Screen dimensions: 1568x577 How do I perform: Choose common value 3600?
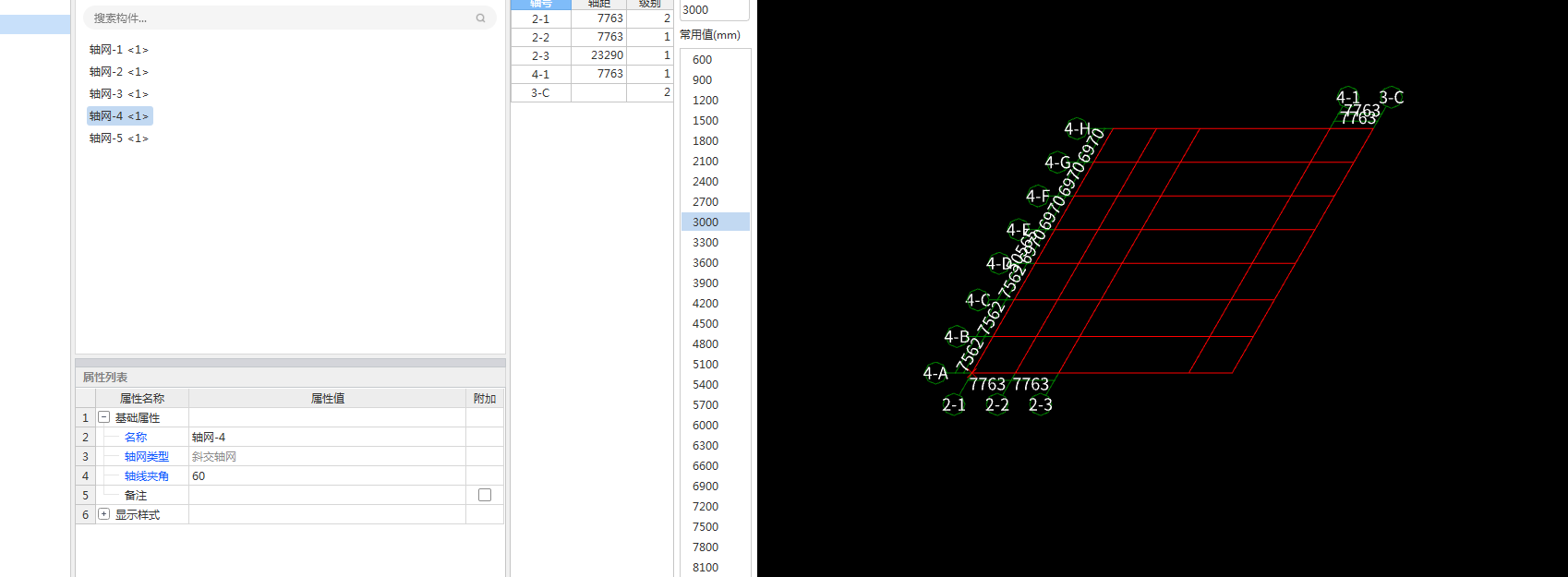(x=715, y=263)
